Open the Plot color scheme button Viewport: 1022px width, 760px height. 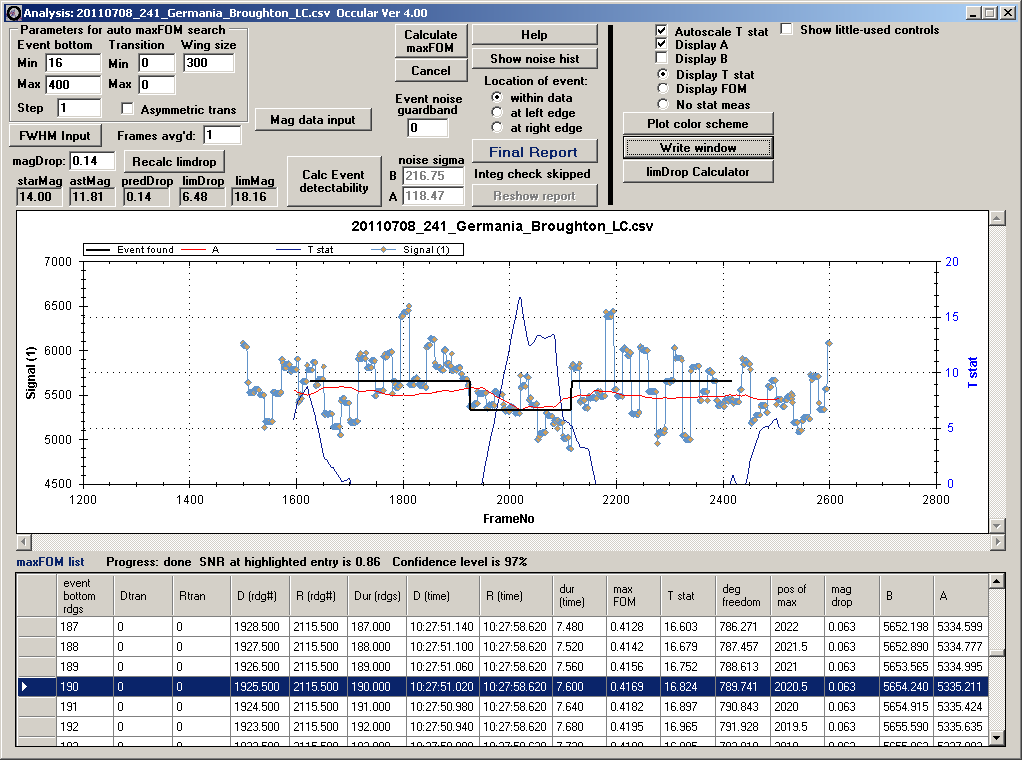(x=698, y=123)
